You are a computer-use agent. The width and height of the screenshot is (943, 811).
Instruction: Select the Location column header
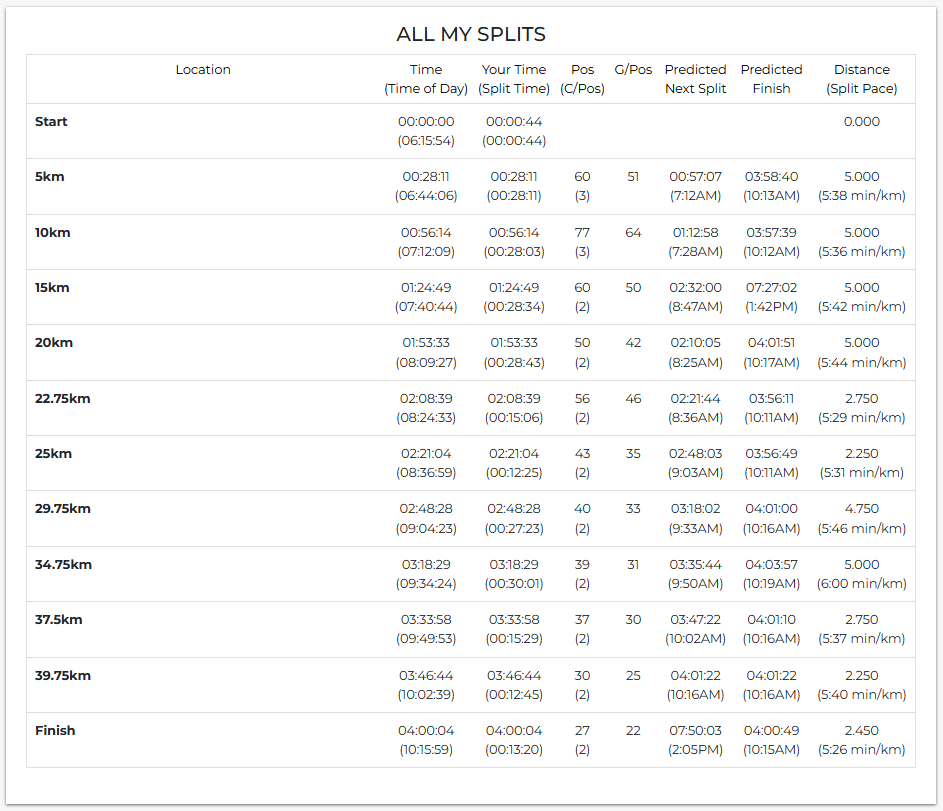[x=203, y=70]
